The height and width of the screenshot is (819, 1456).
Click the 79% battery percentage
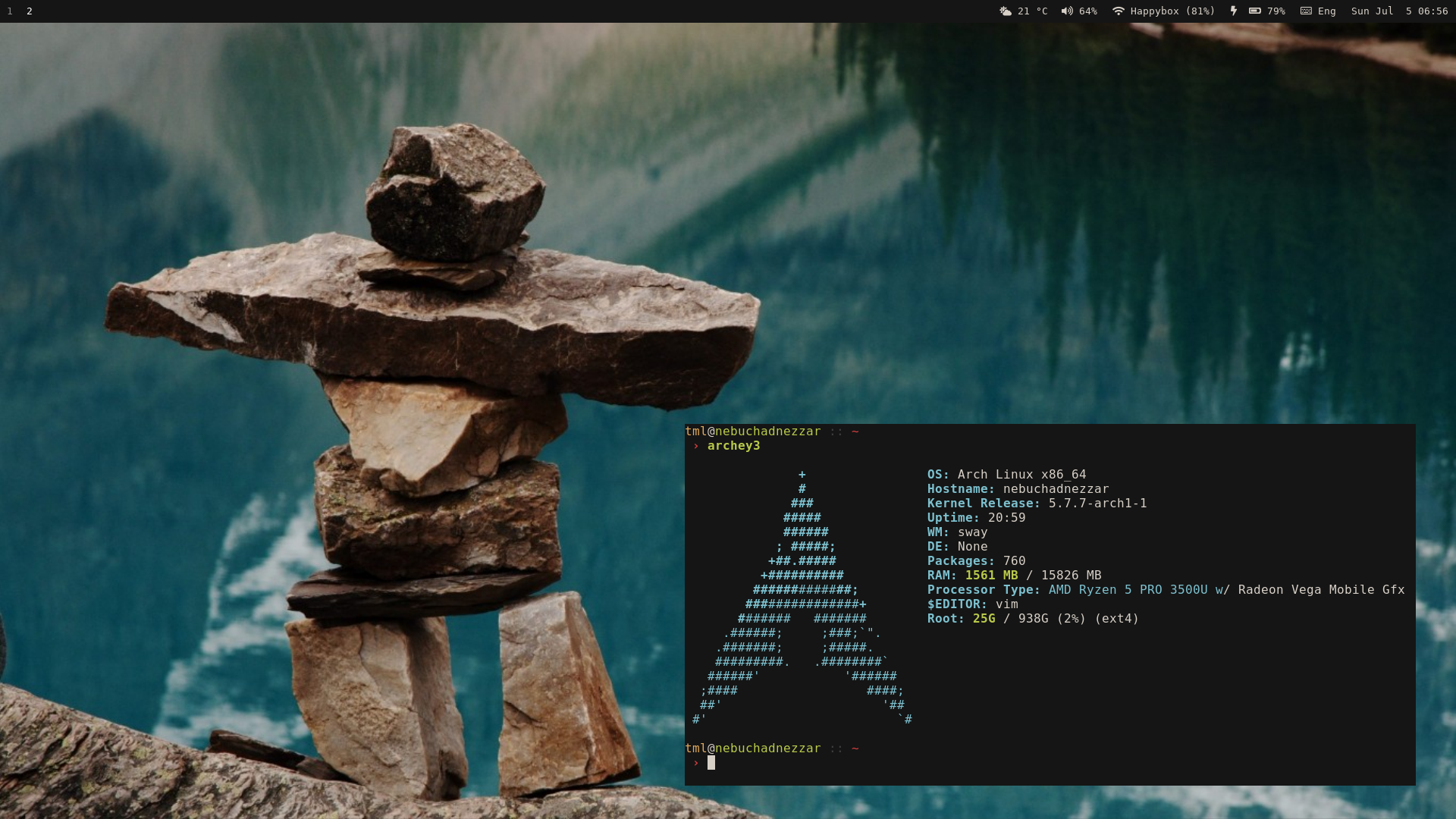pos(1276,11)
